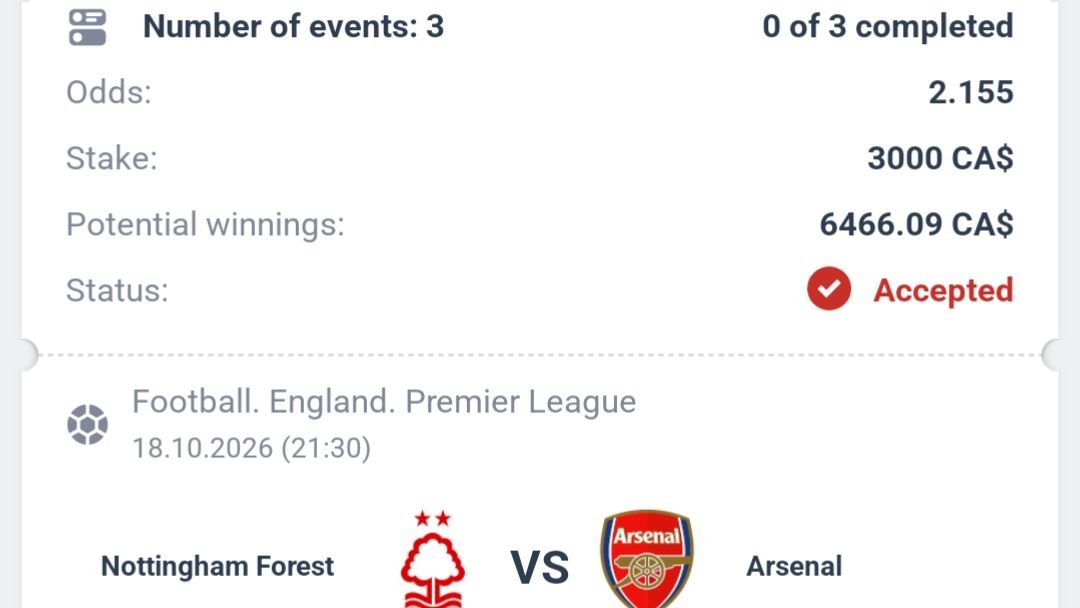Click the Nottingham Forest crest logo
1080x608 pixels.
[433, 558]
